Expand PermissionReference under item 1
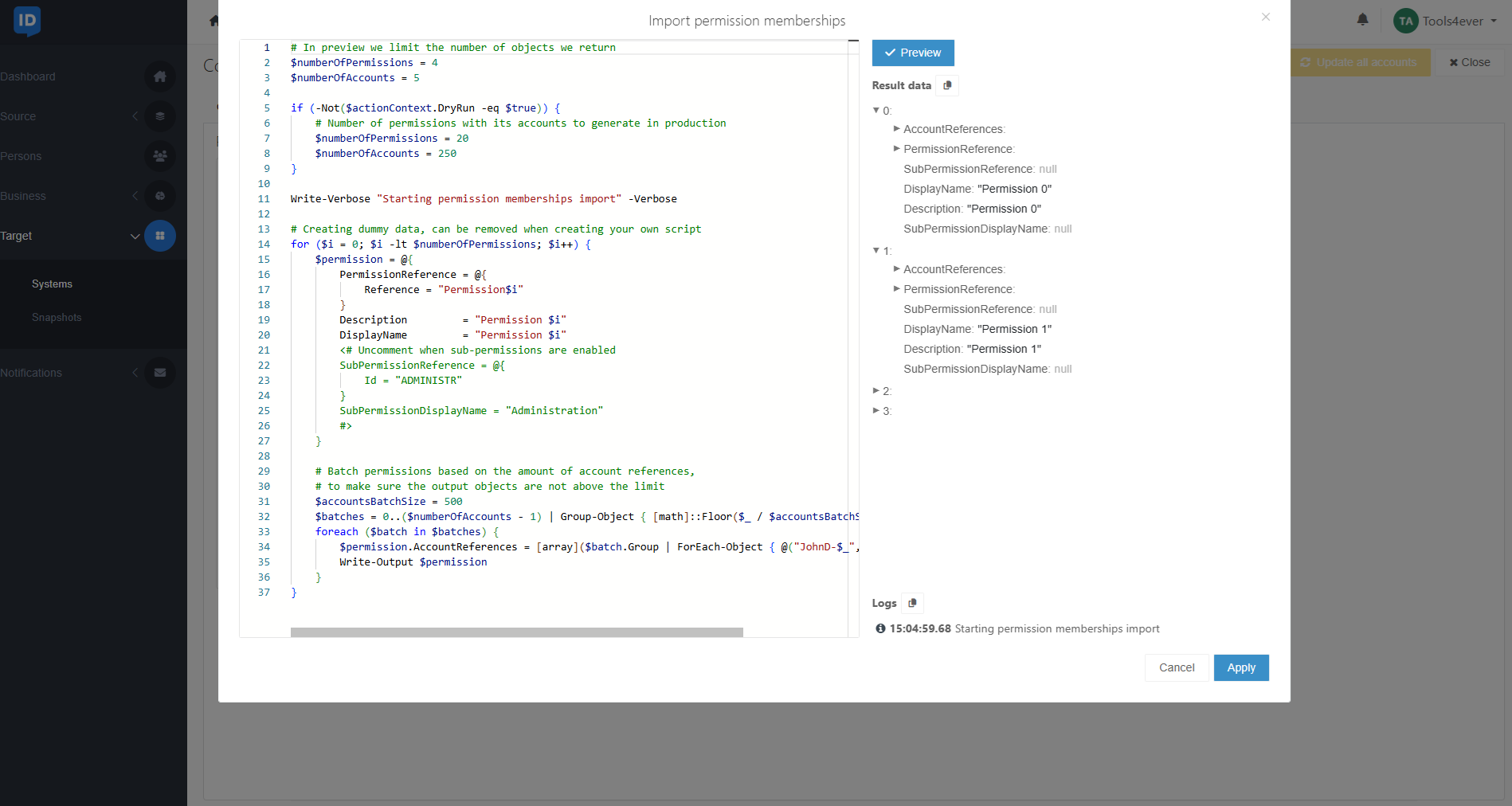The image size is (1512, 806). click(897, 289)
